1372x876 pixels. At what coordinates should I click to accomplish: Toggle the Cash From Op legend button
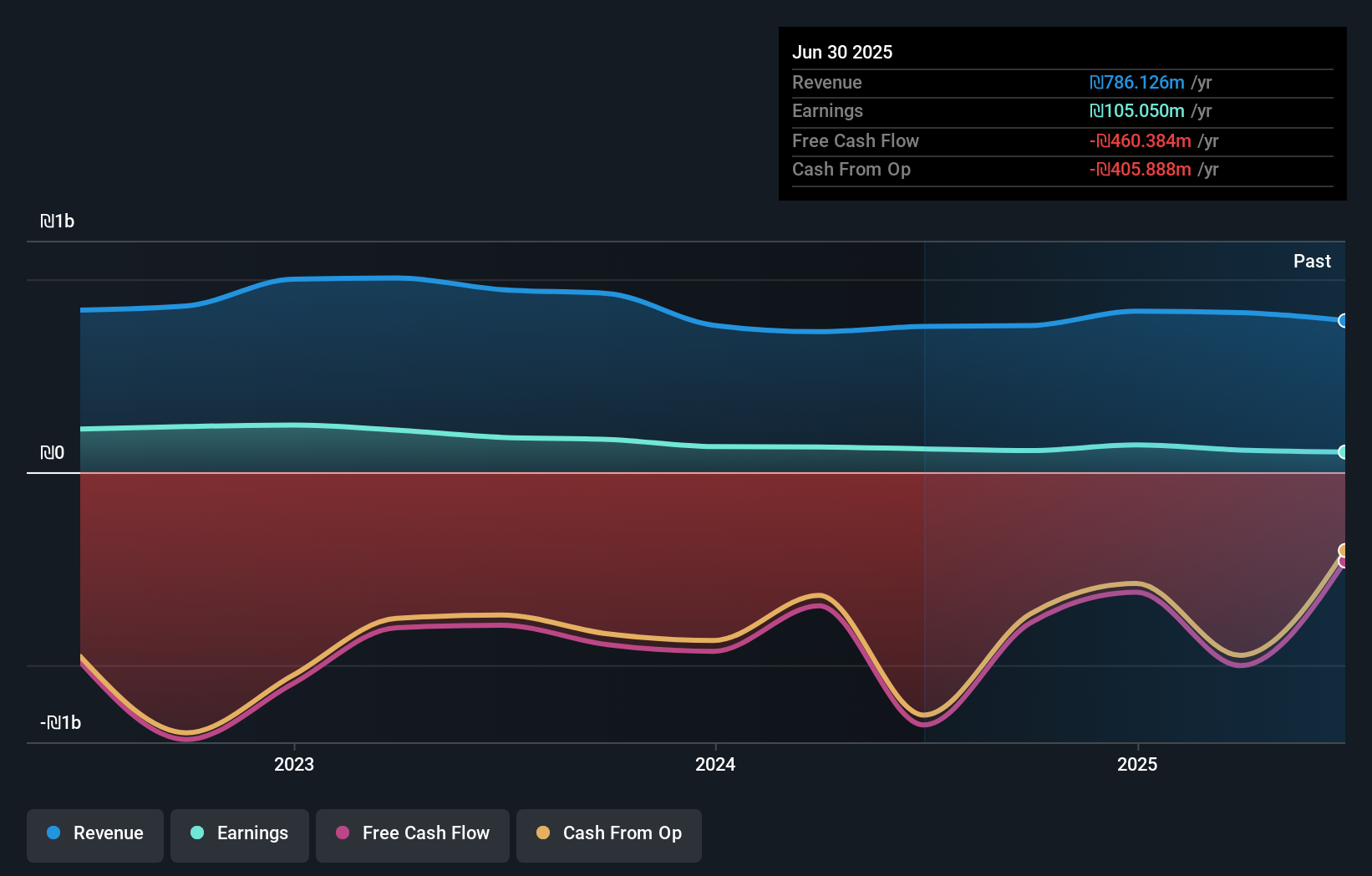click(x=609, y=835)
